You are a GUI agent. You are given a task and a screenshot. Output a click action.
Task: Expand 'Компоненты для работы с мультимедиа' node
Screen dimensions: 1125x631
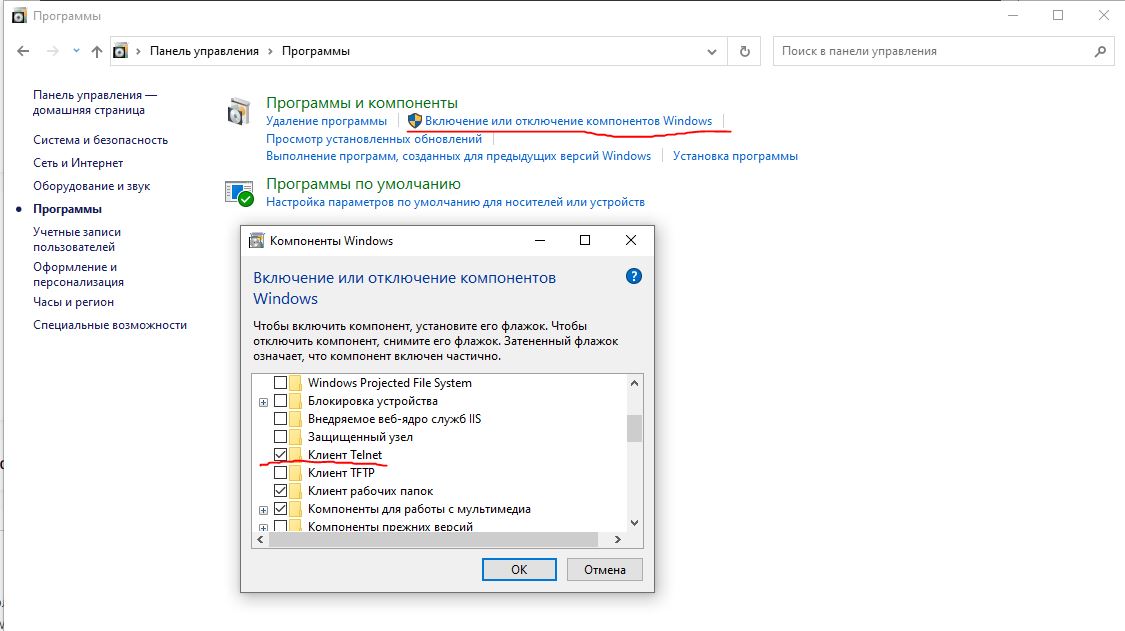click(263, 510)
